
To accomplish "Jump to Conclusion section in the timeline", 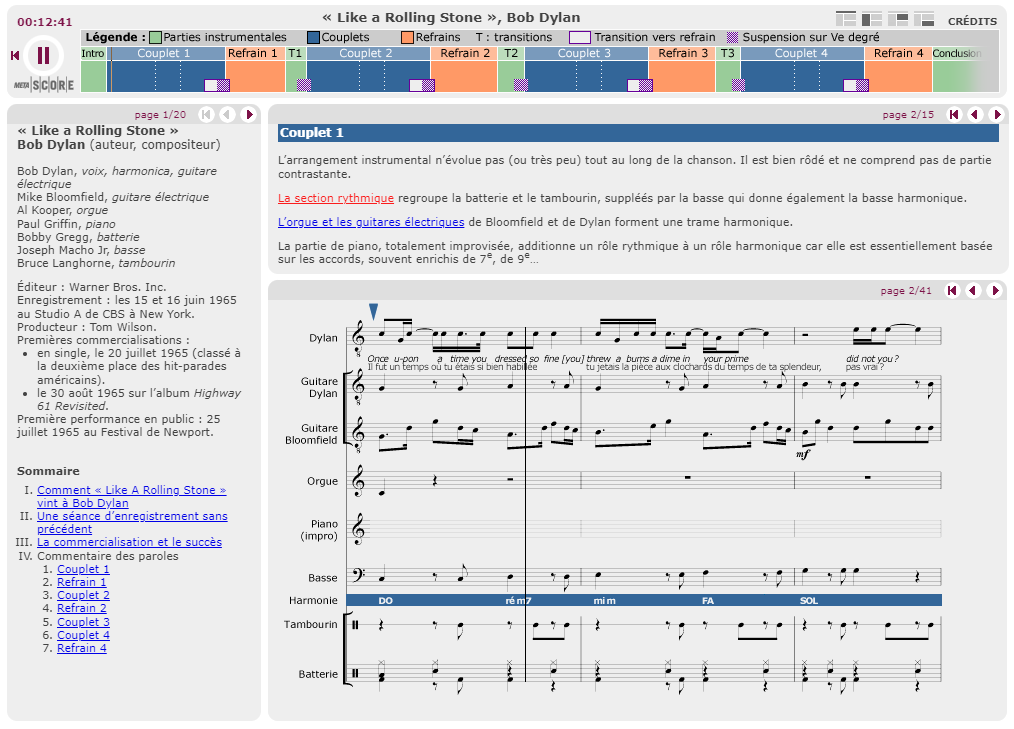I will coord(957,54).
